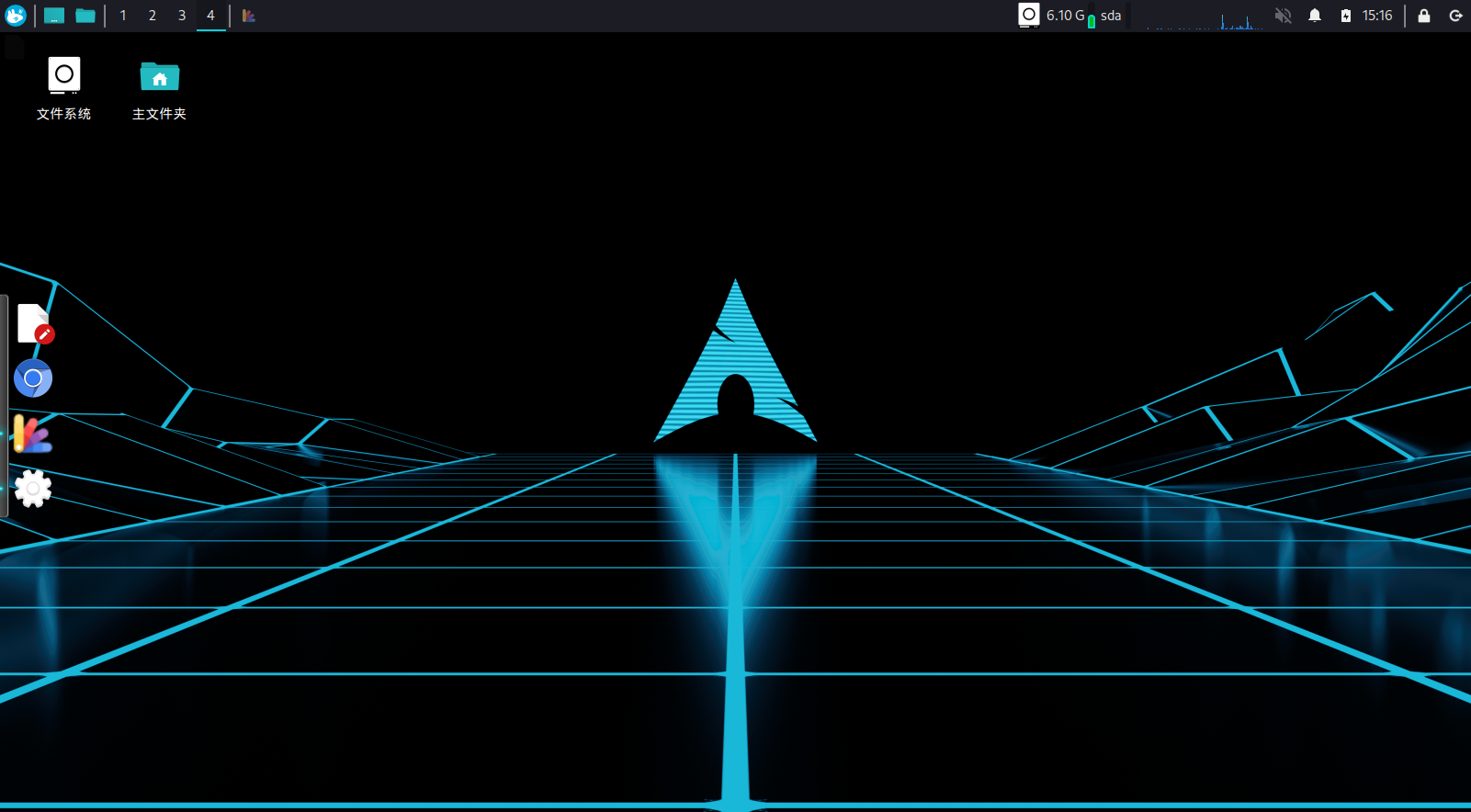This screenshot has height=812, width=1471.
Task: Click the green disk usage bar
Action: click(1092, 20)
